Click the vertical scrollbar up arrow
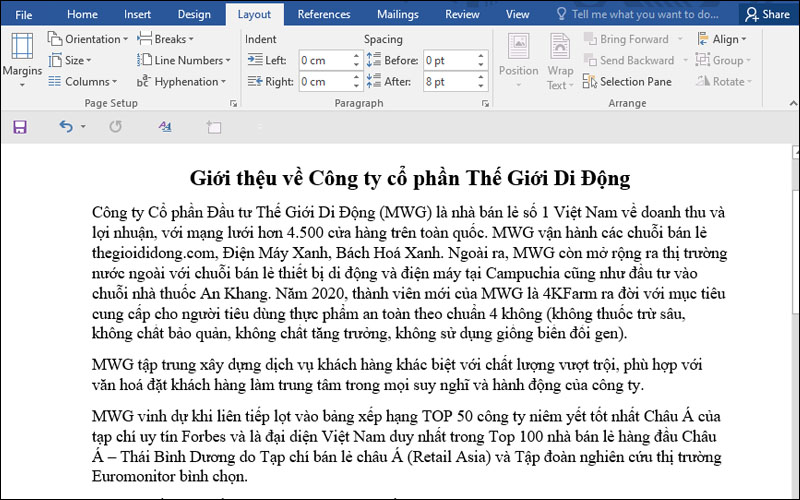Viewport: 800px width, 500px height. 795,152
